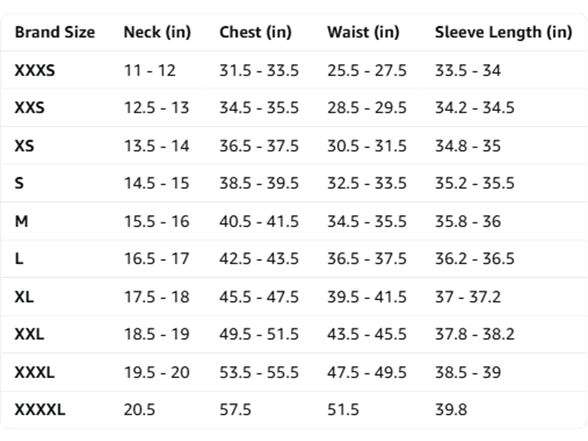
Task: Click the 42.5 - 43.5 chest value
Action: 259,259
